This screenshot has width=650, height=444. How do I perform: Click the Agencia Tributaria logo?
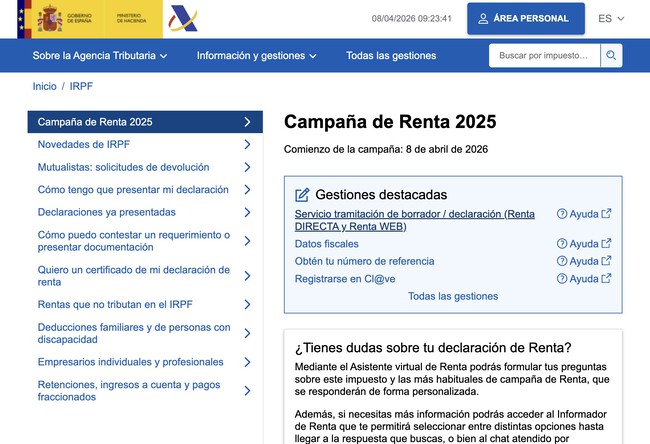pyautogui.click(x=183, y=19)
